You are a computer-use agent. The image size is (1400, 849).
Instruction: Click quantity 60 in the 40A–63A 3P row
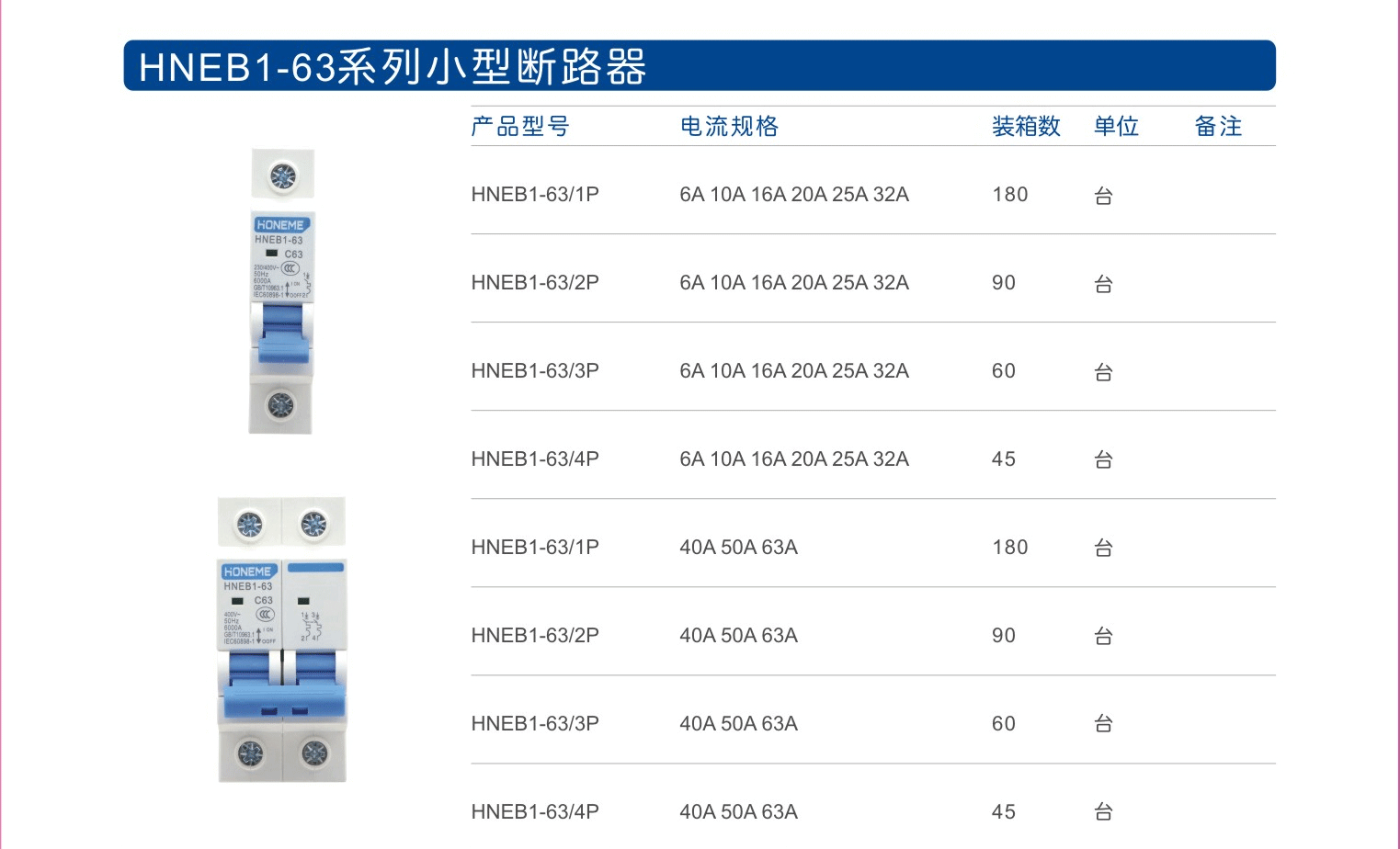click(x=1004, y=724)
